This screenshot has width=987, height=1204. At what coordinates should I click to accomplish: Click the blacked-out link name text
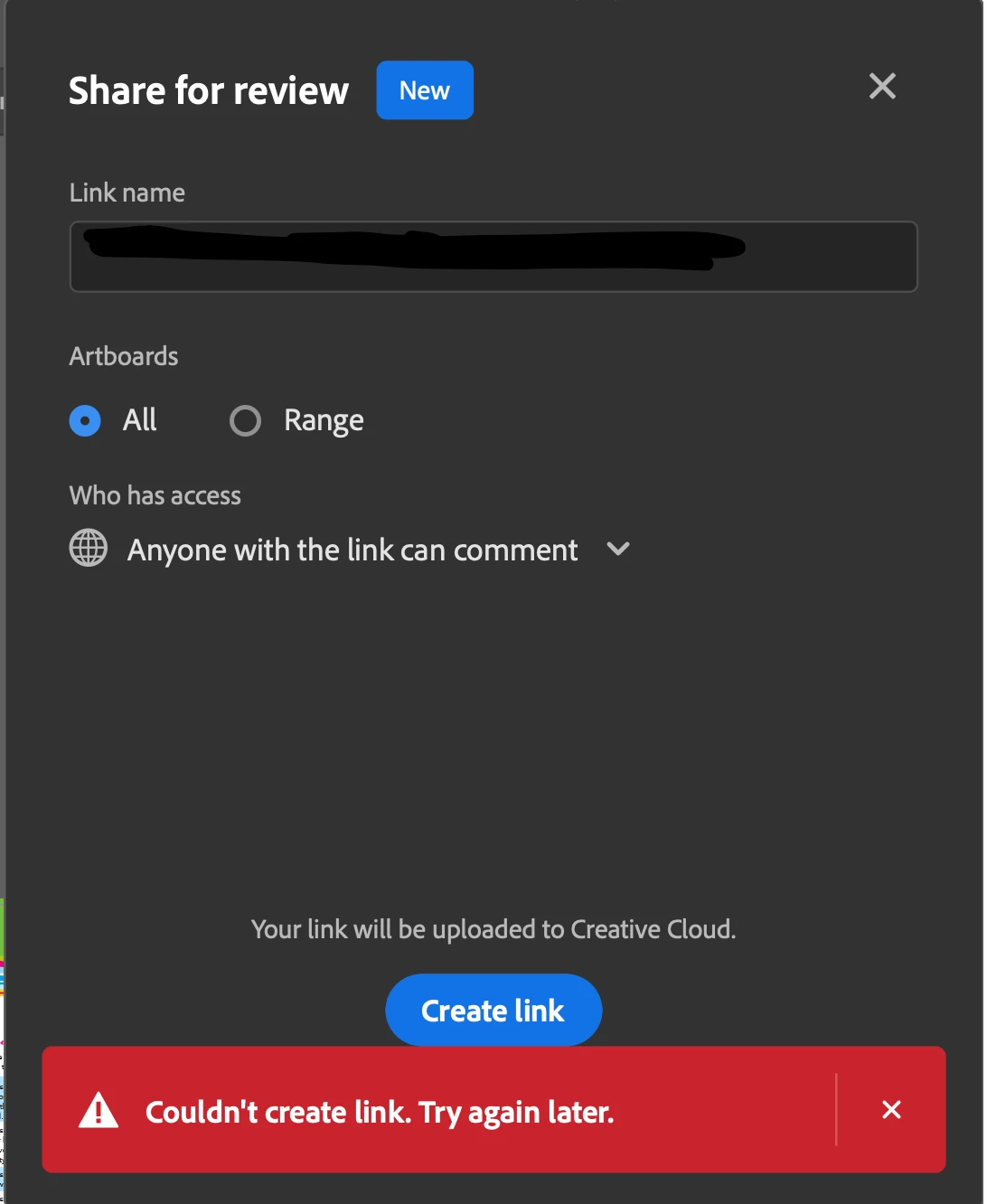[414, 249]
